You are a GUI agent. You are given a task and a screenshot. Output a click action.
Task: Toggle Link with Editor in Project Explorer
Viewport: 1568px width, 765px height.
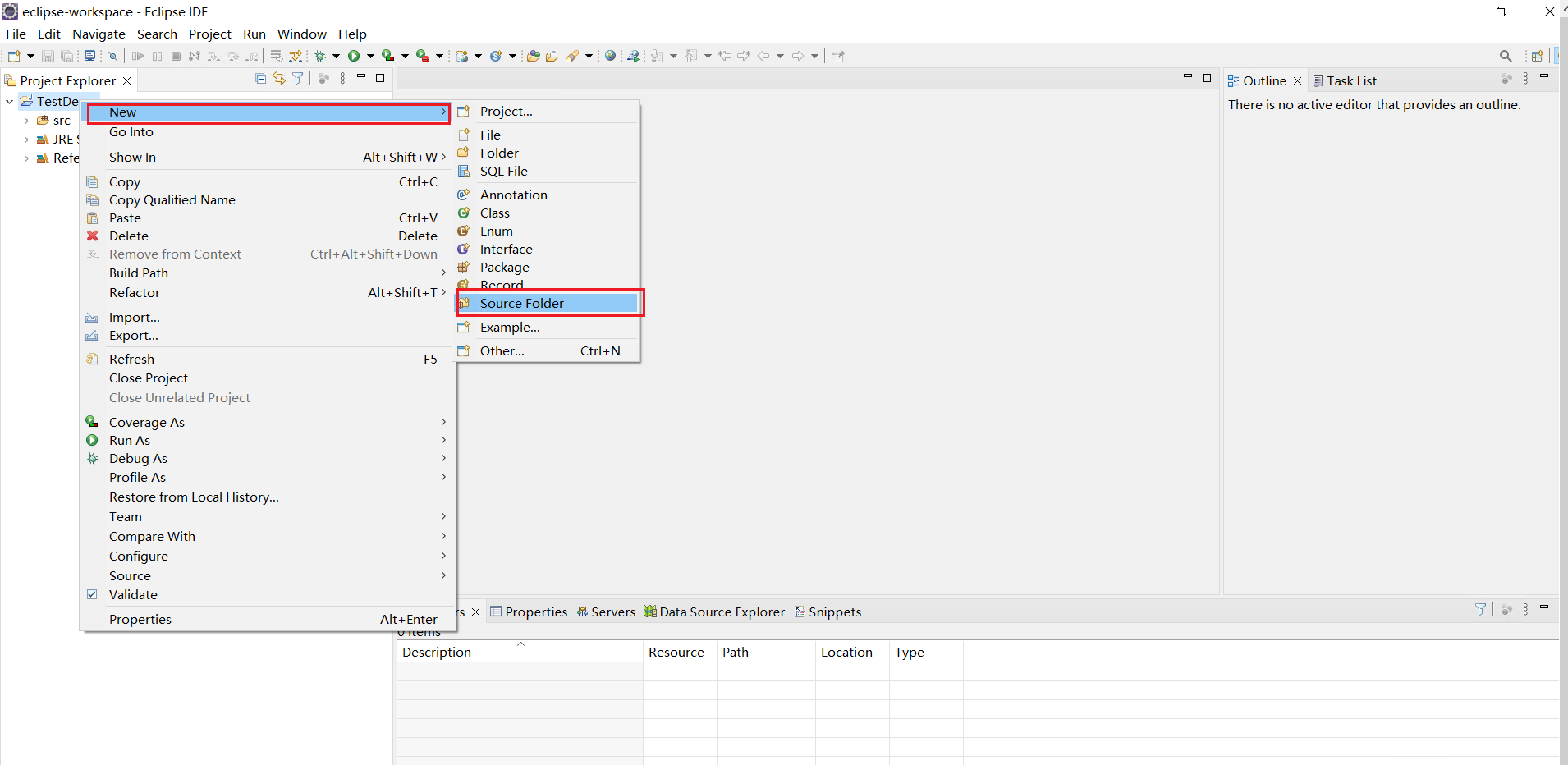click(278, 78)
